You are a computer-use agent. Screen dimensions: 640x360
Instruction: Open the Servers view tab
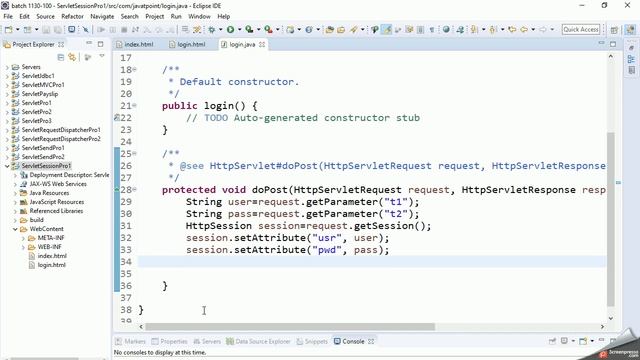pos(207,341)
